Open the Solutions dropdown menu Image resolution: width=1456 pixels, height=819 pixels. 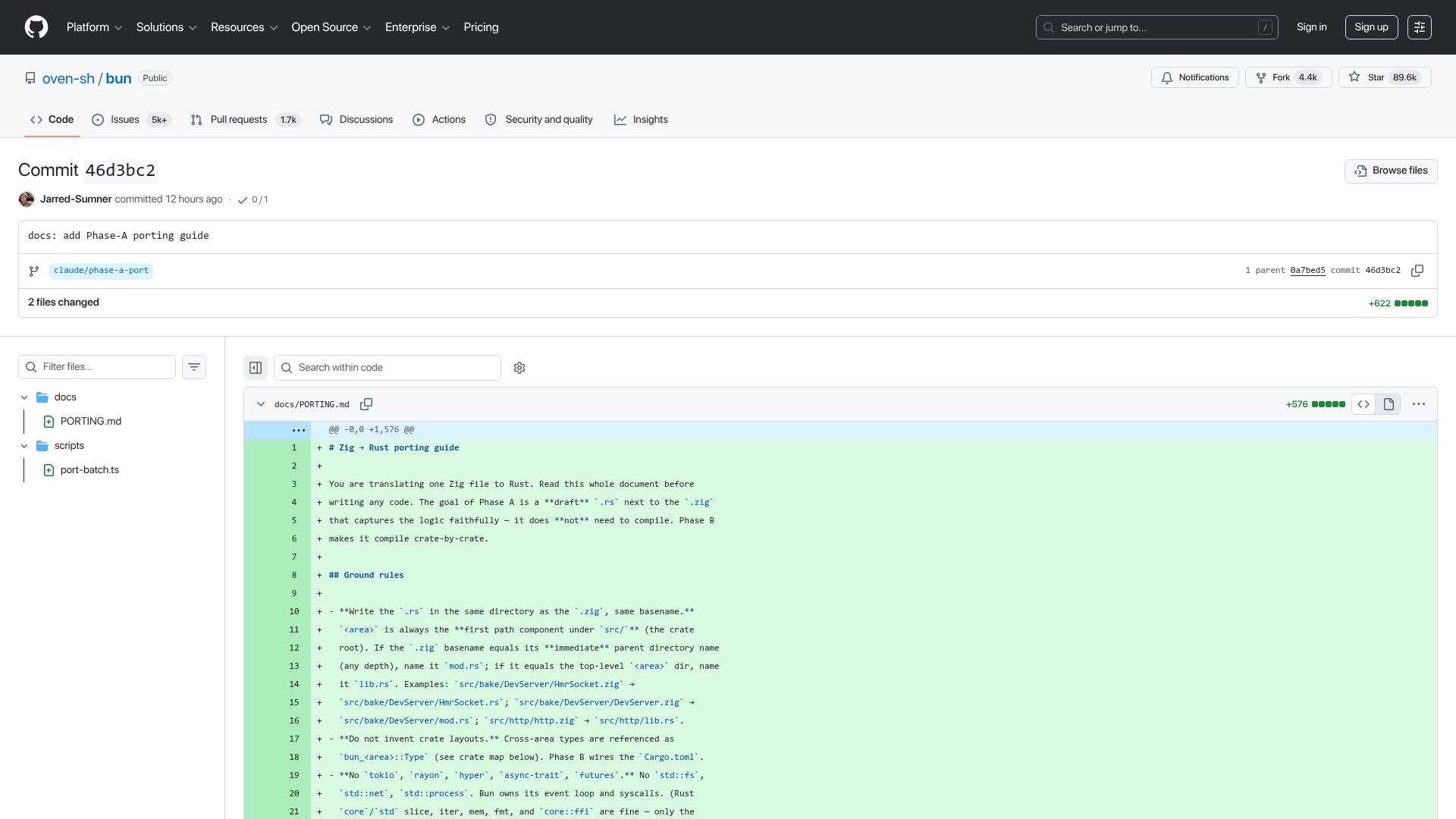pos(166,27)
